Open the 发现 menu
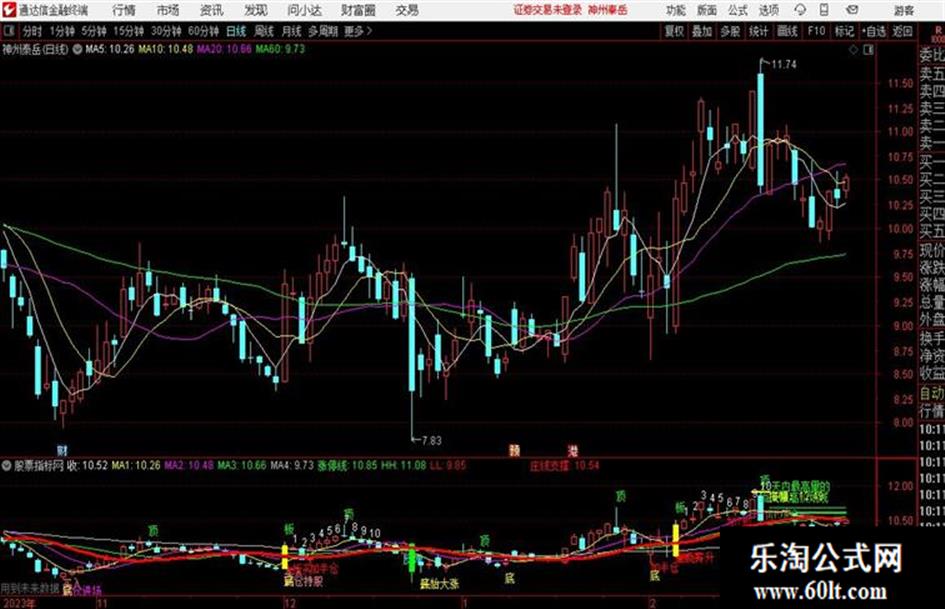The width and height of the screenshot is (945, 609). click(x=256, y=10)
